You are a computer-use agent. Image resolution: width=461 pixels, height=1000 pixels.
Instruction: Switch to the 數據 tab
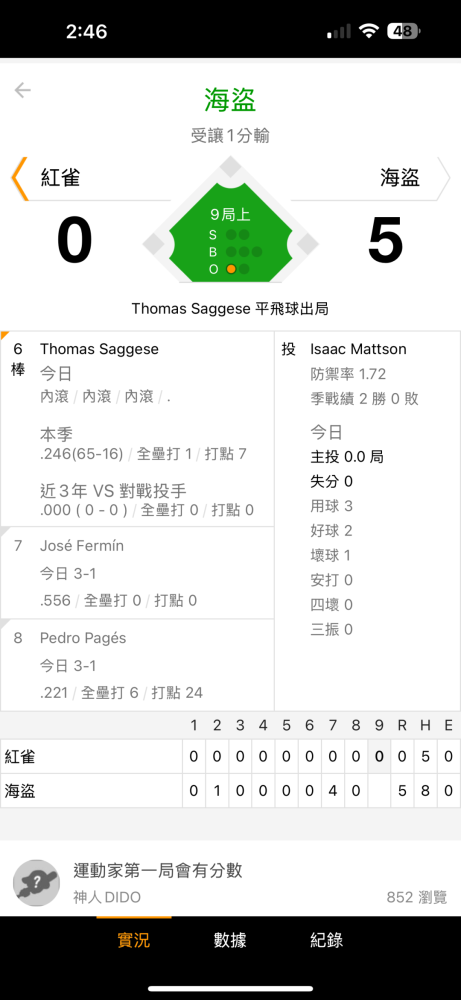click(230, 940)
